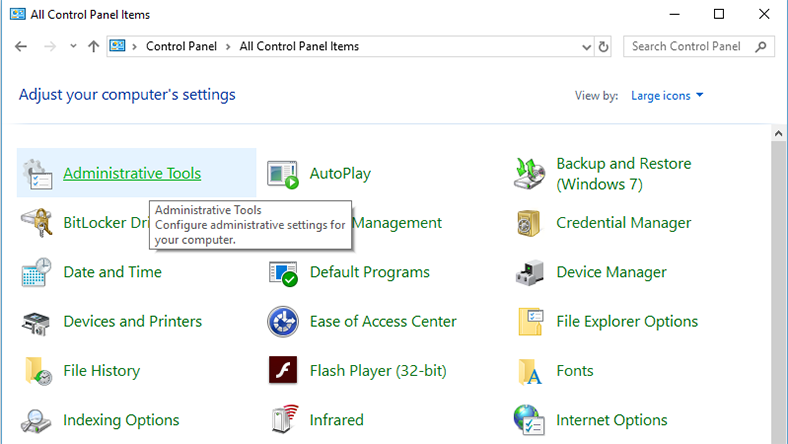Click the window title bar Control Panel icon
The image size is (788, 444).
pyautogui.click(x=18, y=14)
